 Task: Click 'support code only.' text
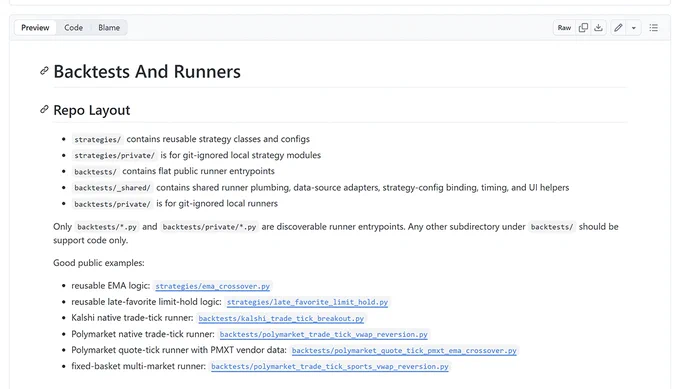point(91,240)
